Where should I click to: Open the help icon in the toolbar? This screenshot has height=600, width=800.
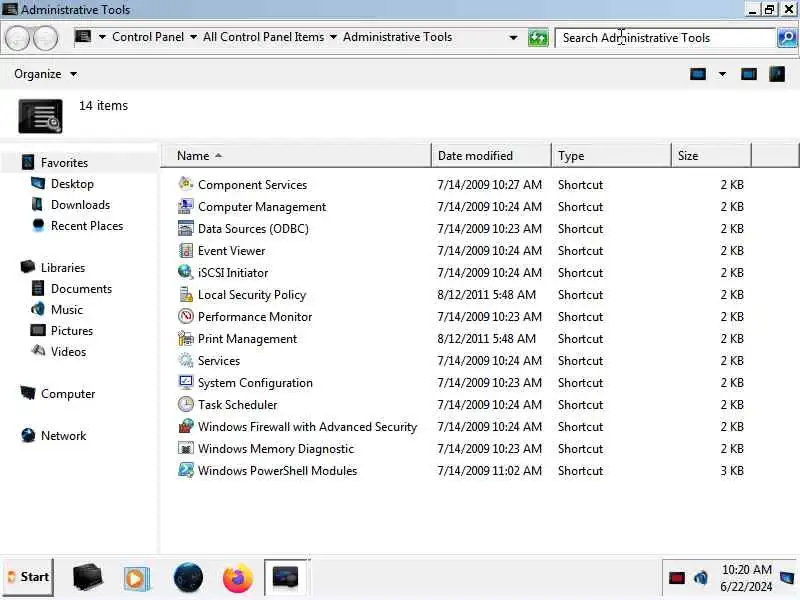tap(777, 74)
